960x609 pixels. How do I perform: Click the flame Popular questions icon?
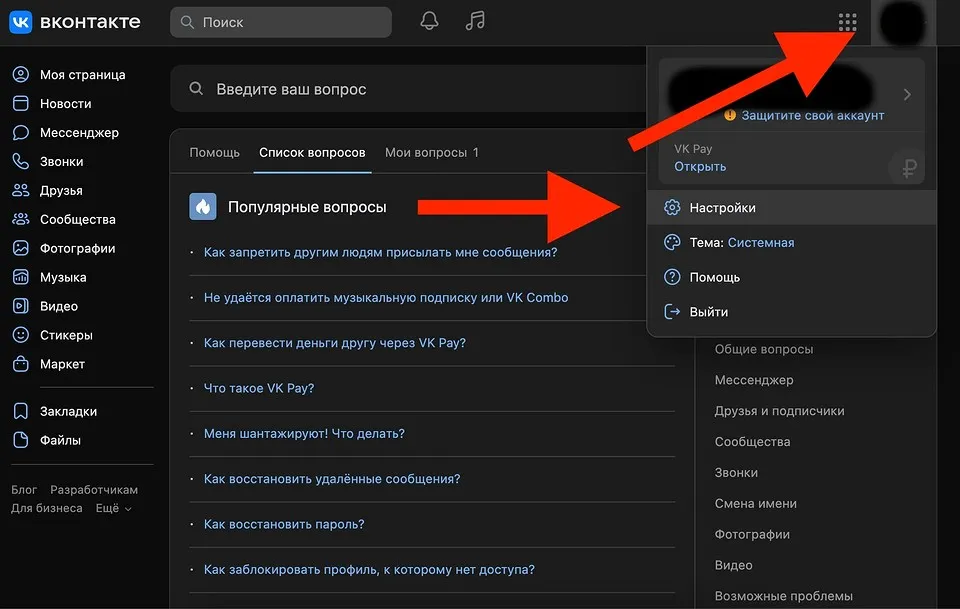[x=203, y=207]
